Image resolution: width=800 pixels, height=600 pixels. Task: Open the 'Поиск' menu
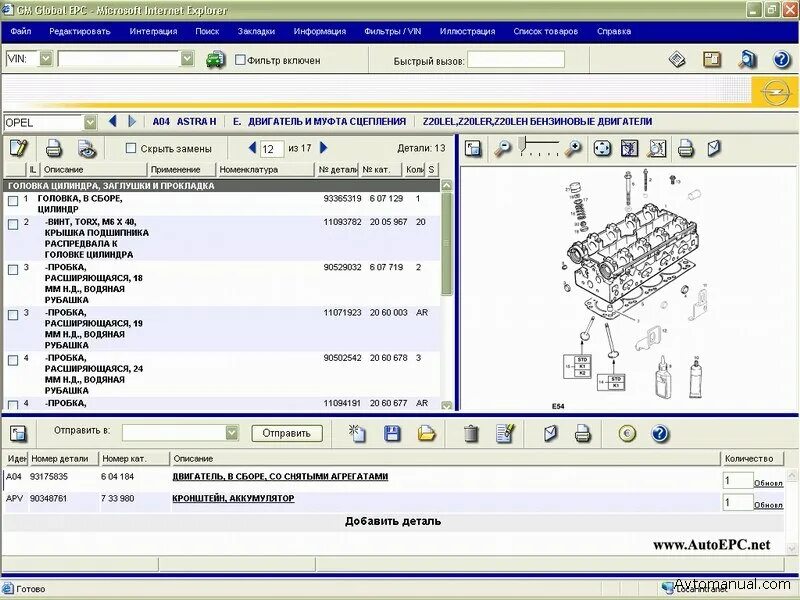pos(207,31)
